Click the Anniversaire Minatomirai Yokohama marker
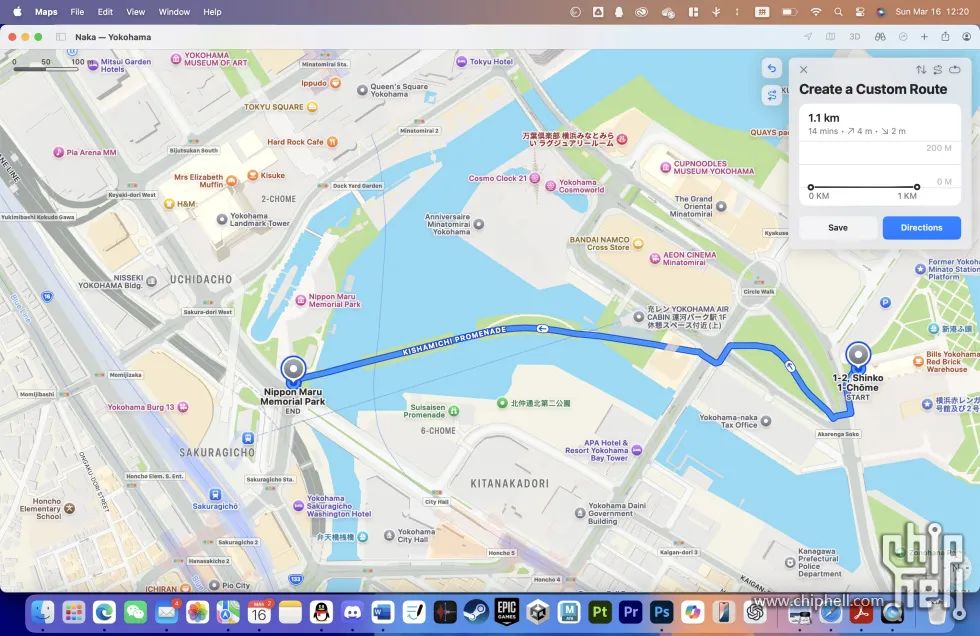 (479, 224)
